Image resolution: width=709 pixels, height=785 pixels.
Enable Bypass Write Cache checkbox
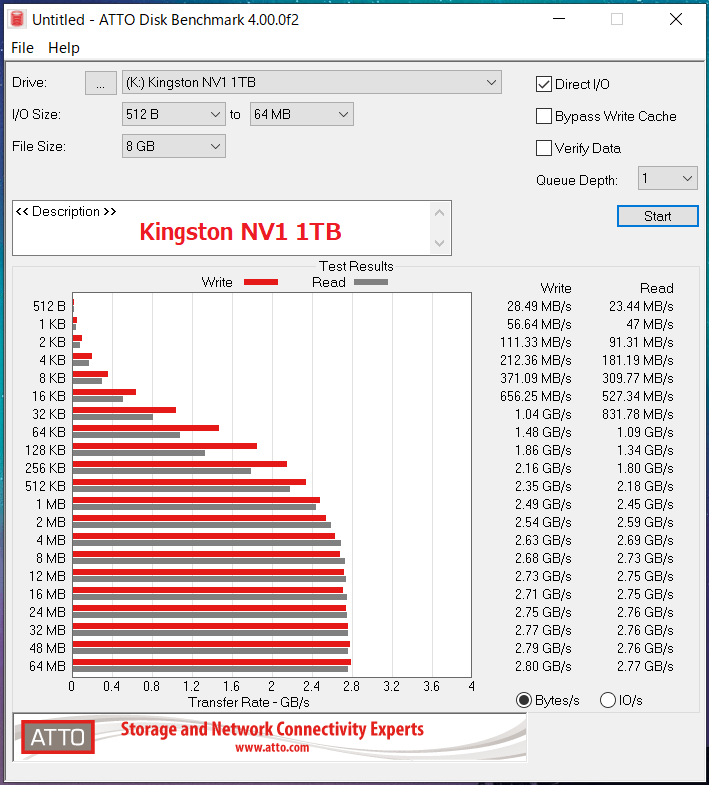coord(545,116)
